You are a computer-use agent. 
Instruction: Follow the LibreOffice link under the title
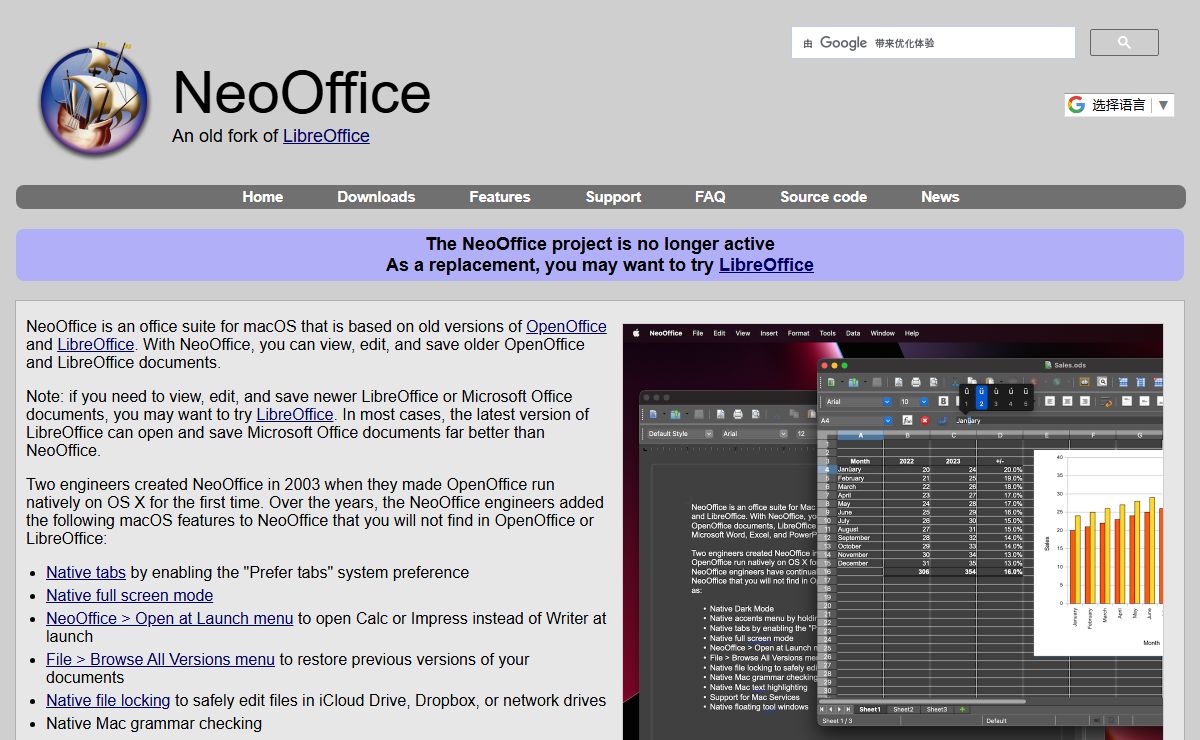coord(326,136)
